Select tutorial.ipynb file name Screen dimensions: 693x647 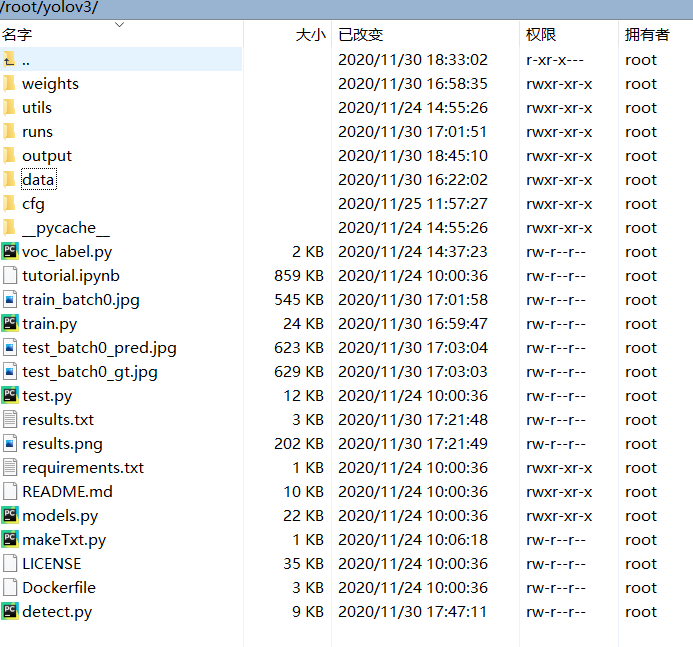pyautogui.click(x=71, y=276)
